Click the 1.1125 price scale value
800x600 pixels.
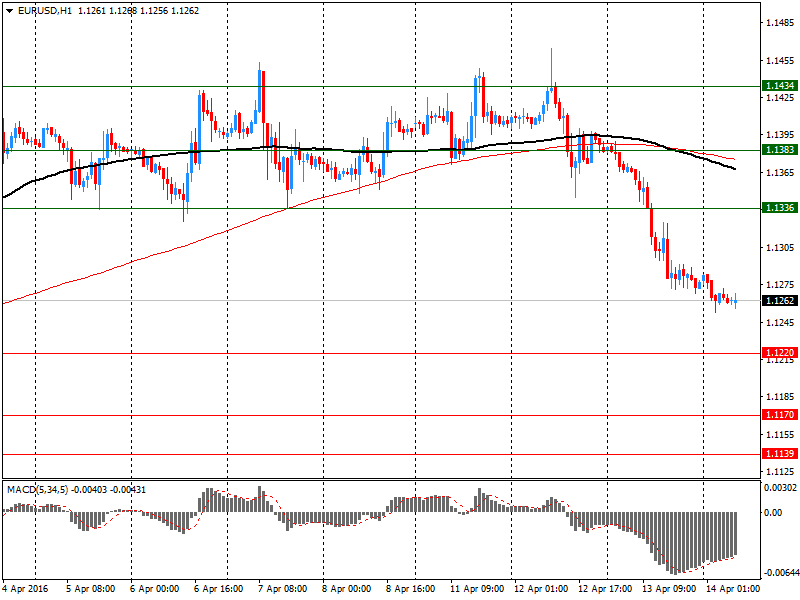point(780,471)
